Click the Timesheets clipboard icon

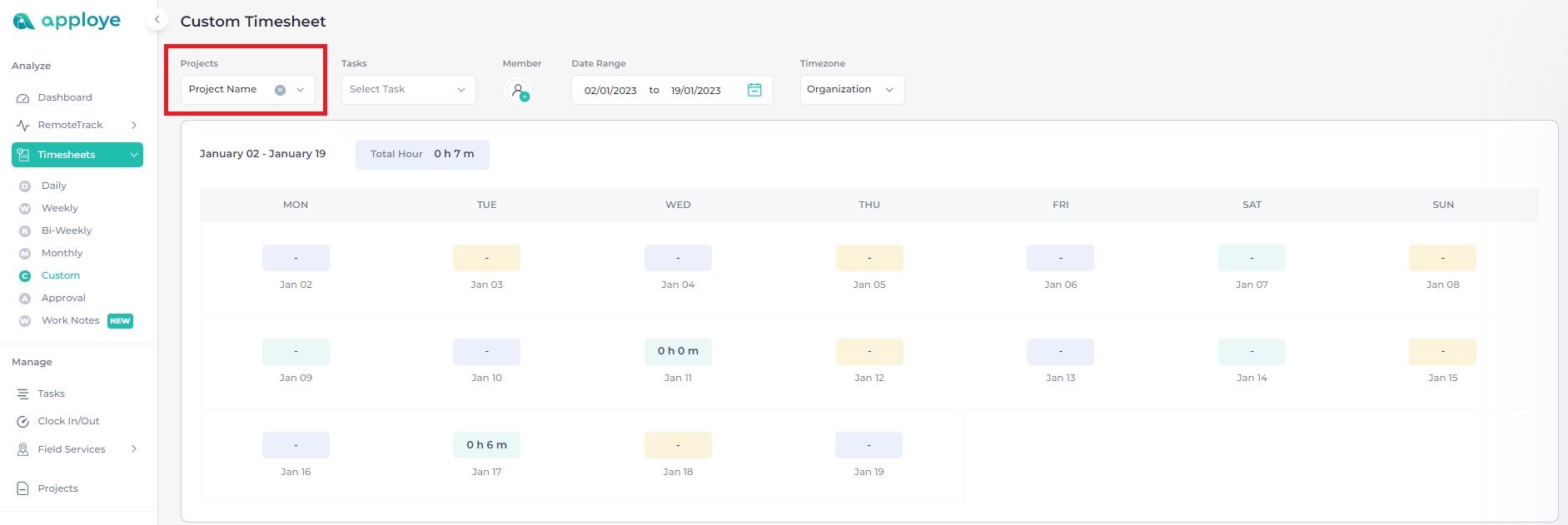point(23,155)
